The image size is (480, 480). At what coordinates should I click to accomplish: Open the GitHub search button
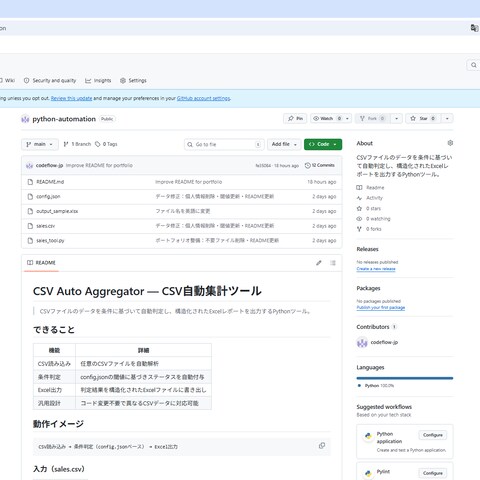pyautogui.click(x=473, y=65)
